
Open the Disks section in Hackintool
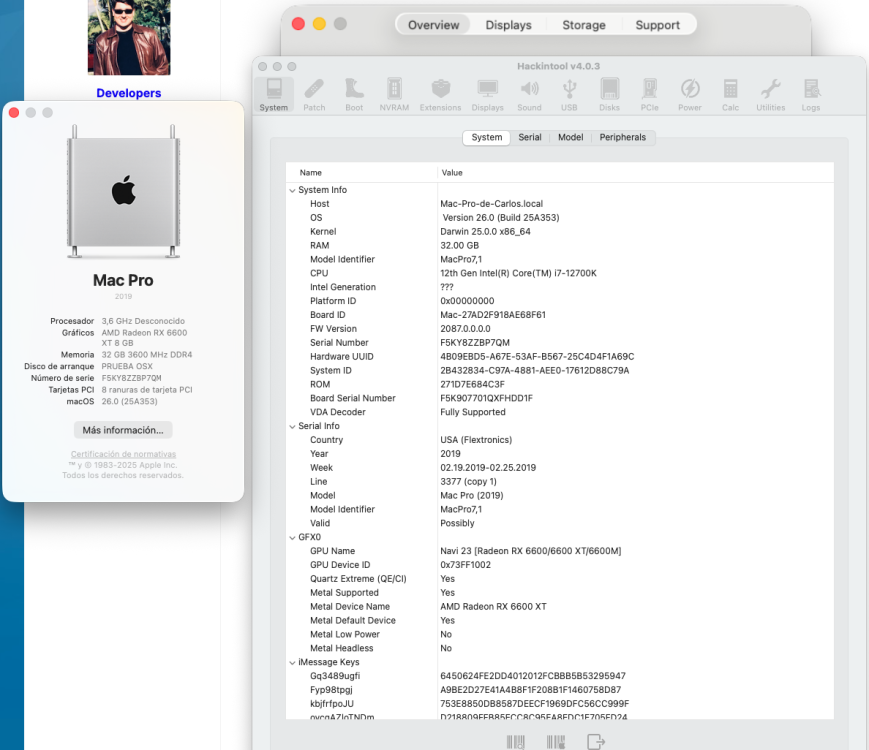pos(609,95)
